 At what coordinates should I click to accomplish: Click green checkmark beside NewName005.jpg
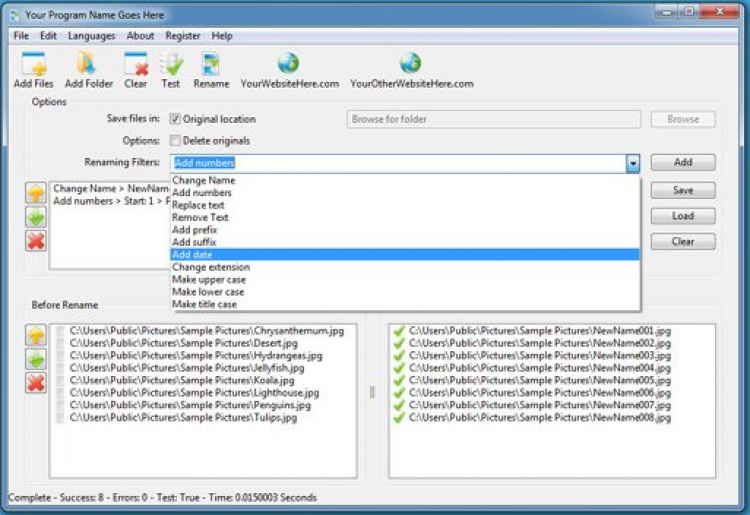coord(398,381)
